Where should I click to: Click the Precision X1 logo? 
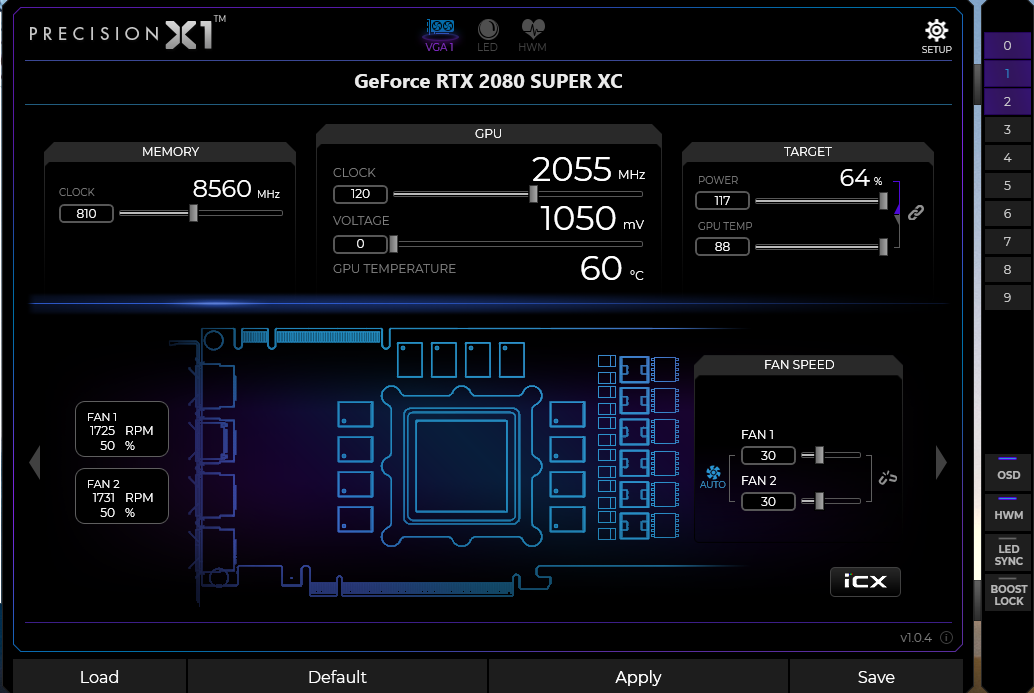[127, 33]
